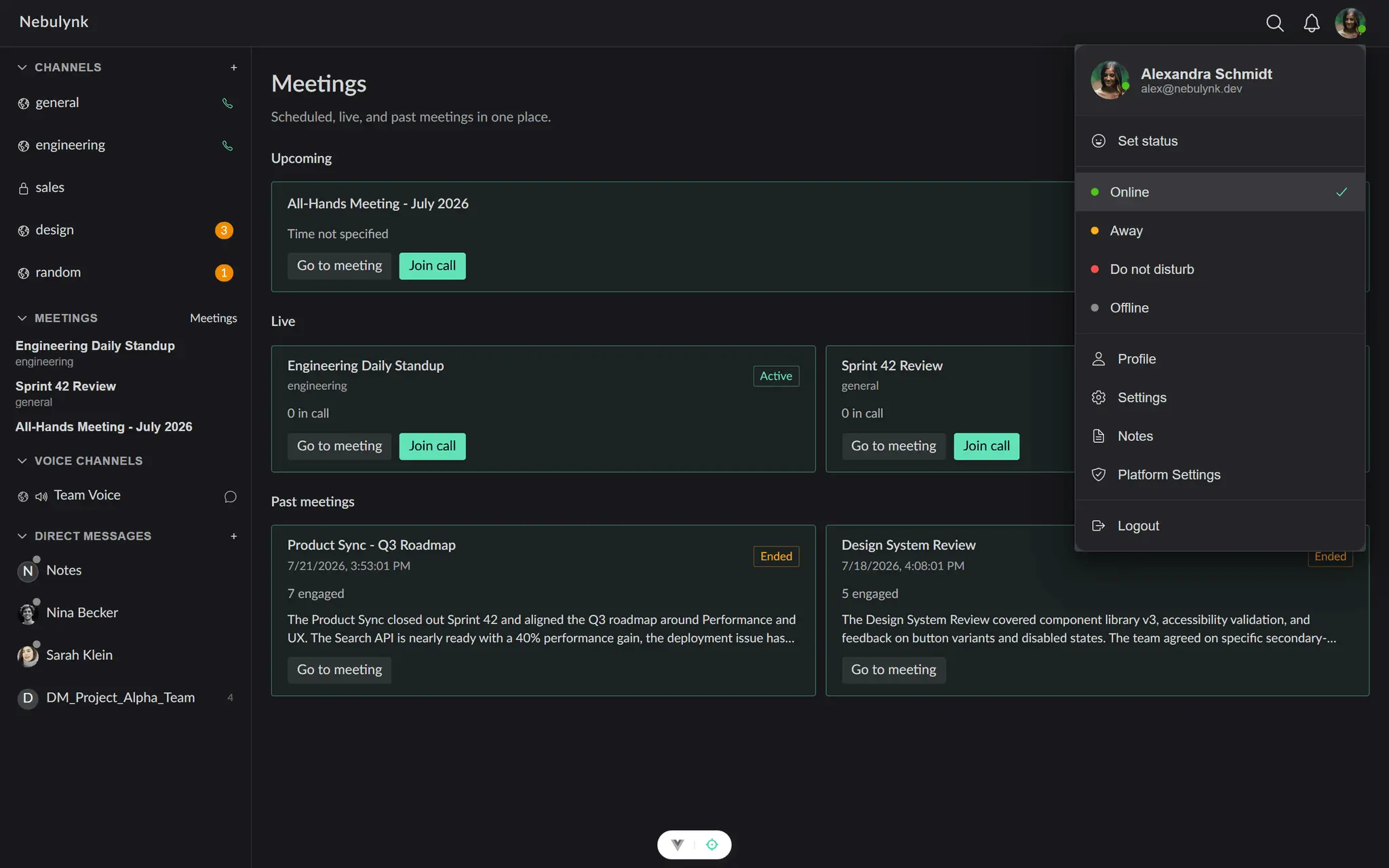Screen dimensions: 1389x868
Task: Go to meeting for All-Hands Meeting
Action: [x=339, y=266]
